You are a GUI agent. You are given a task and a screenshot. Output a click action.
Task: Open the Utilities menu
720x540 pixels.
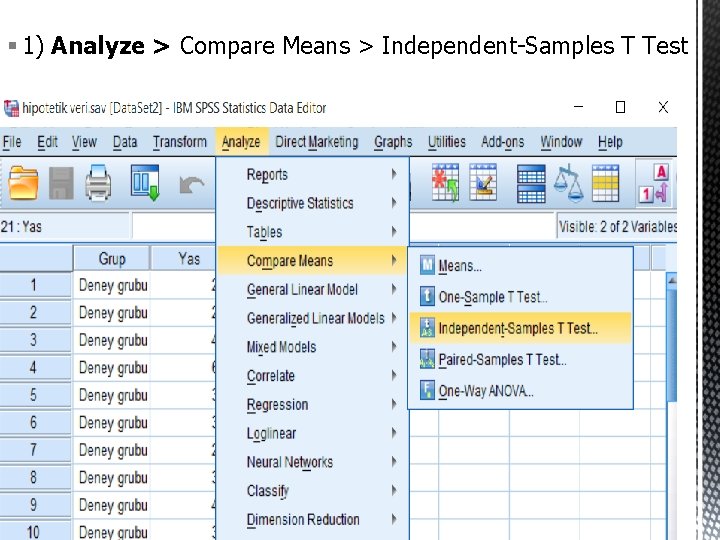point(447,142)
